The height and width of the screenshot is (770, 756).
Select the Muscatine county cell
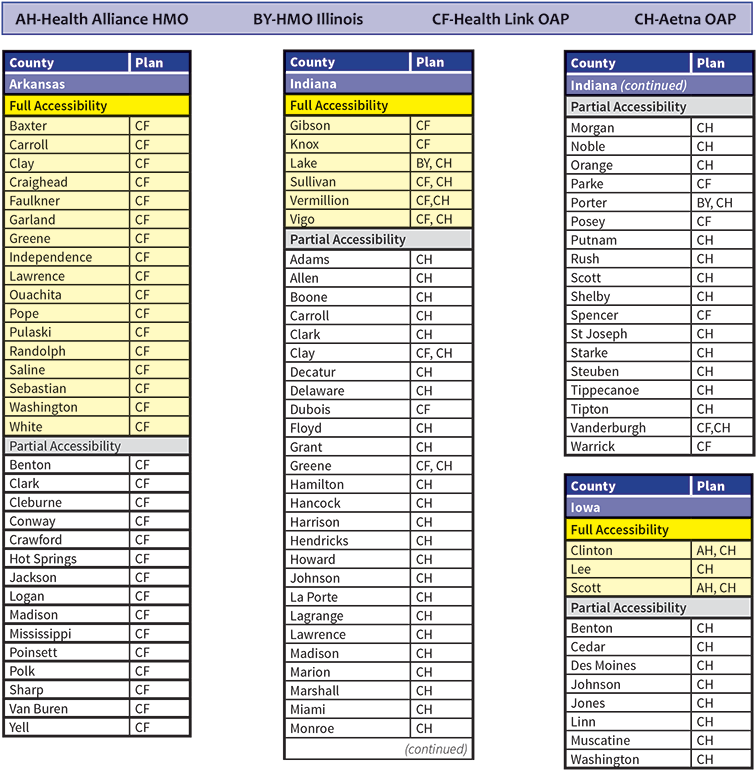point(628,741)
